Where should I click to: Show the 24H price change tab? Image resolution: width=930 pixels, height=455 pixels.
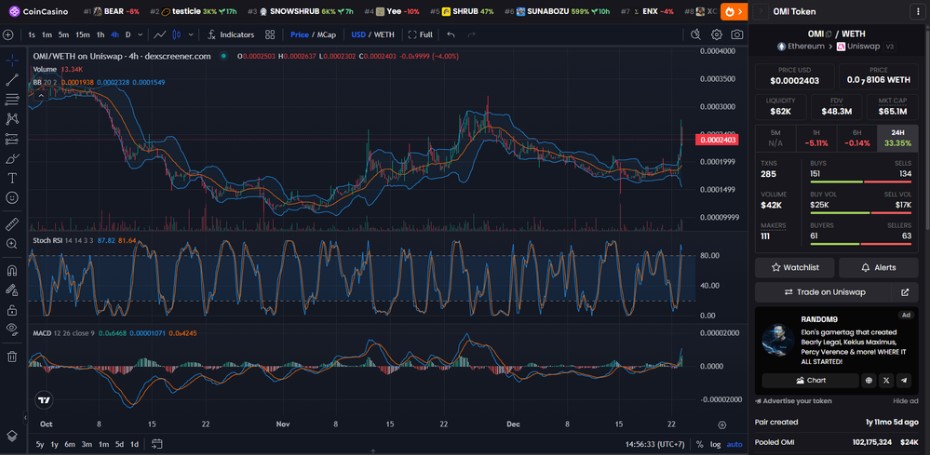coord(897,138)
